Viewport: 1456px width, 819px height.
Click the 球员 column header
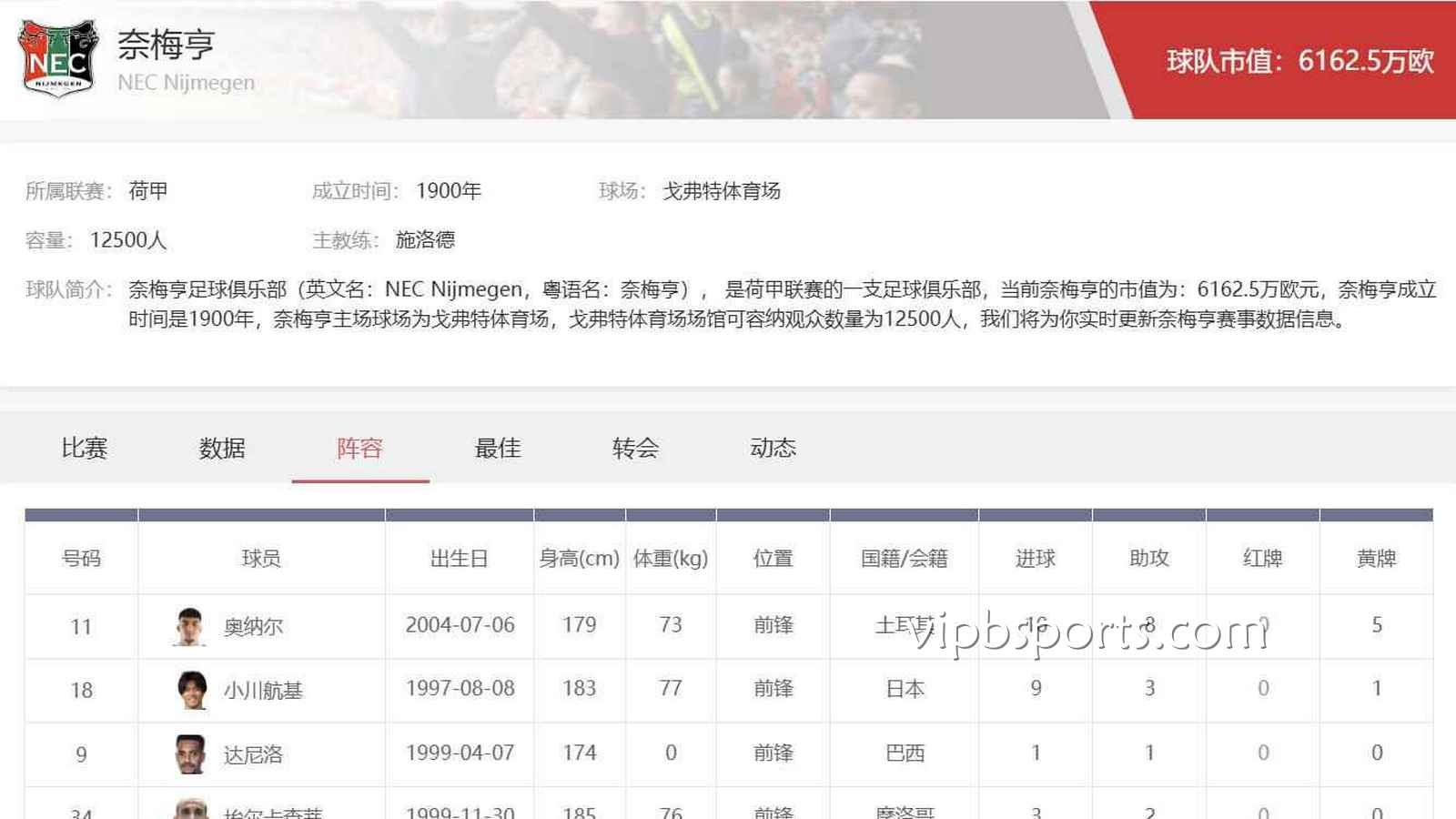(x=261, y=558)
